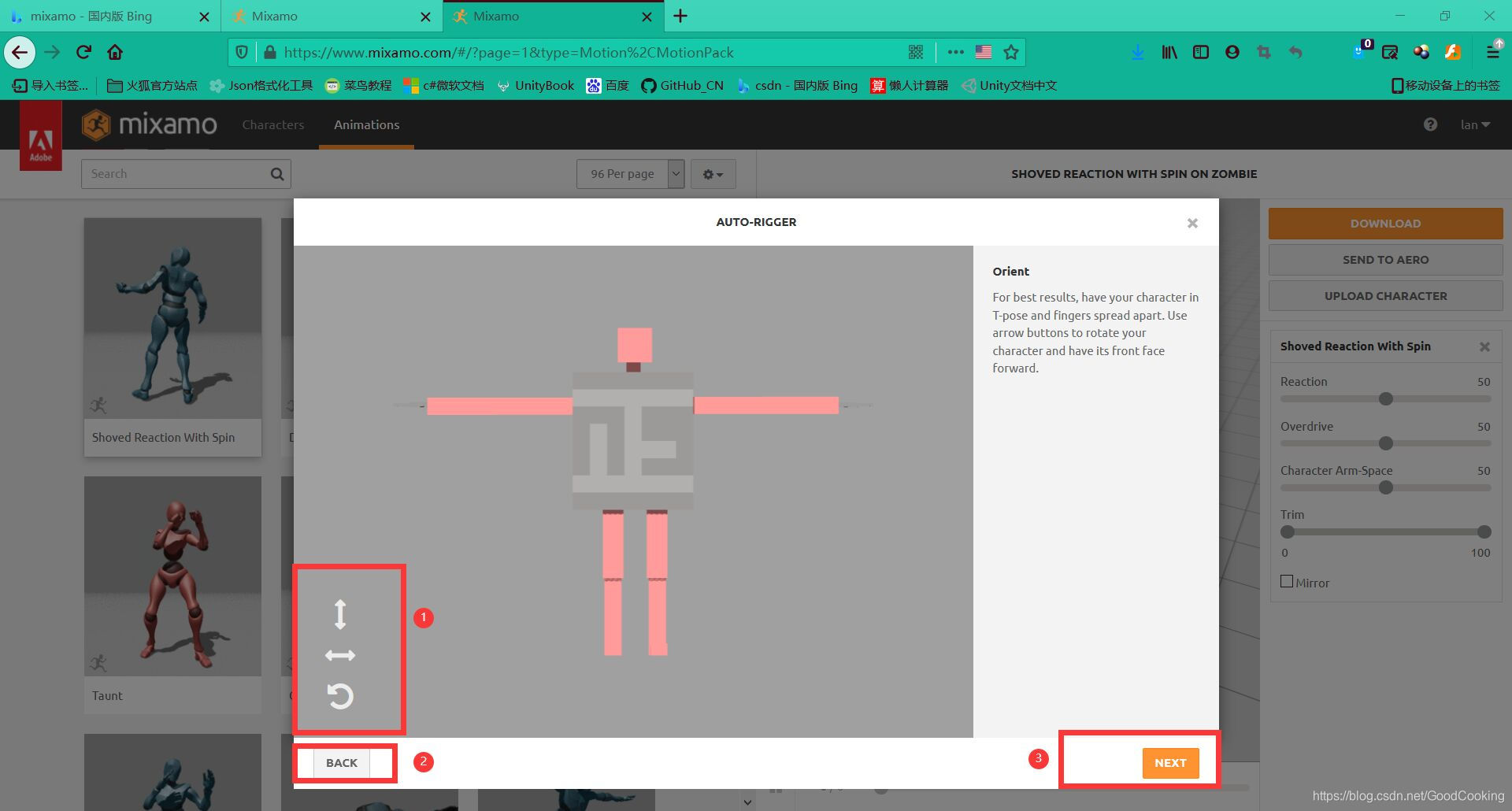Adjust the Overdrive slider

(x=1386, y=443)
